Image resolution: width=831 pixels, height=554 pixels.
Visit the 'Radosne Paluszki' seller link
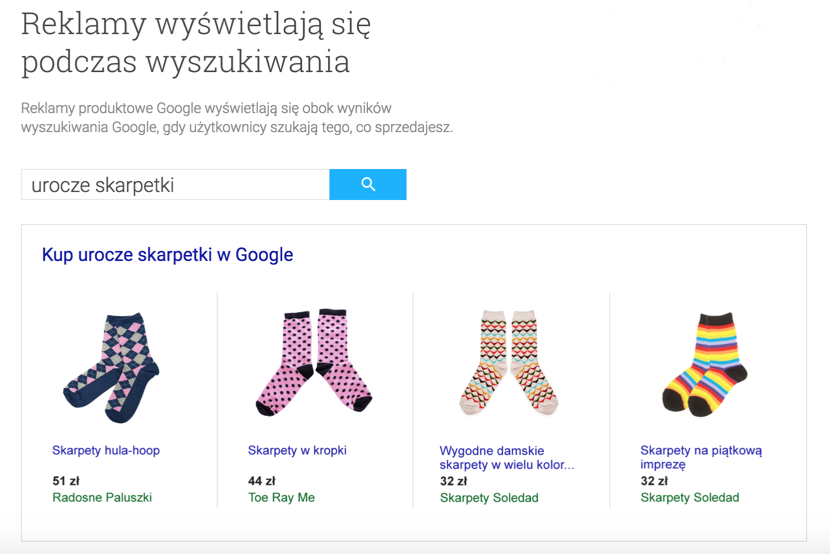coord(102,497)
